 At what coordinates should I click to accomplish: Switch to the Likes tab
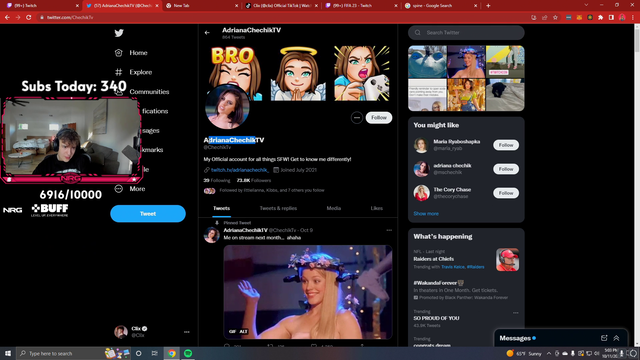376,208
